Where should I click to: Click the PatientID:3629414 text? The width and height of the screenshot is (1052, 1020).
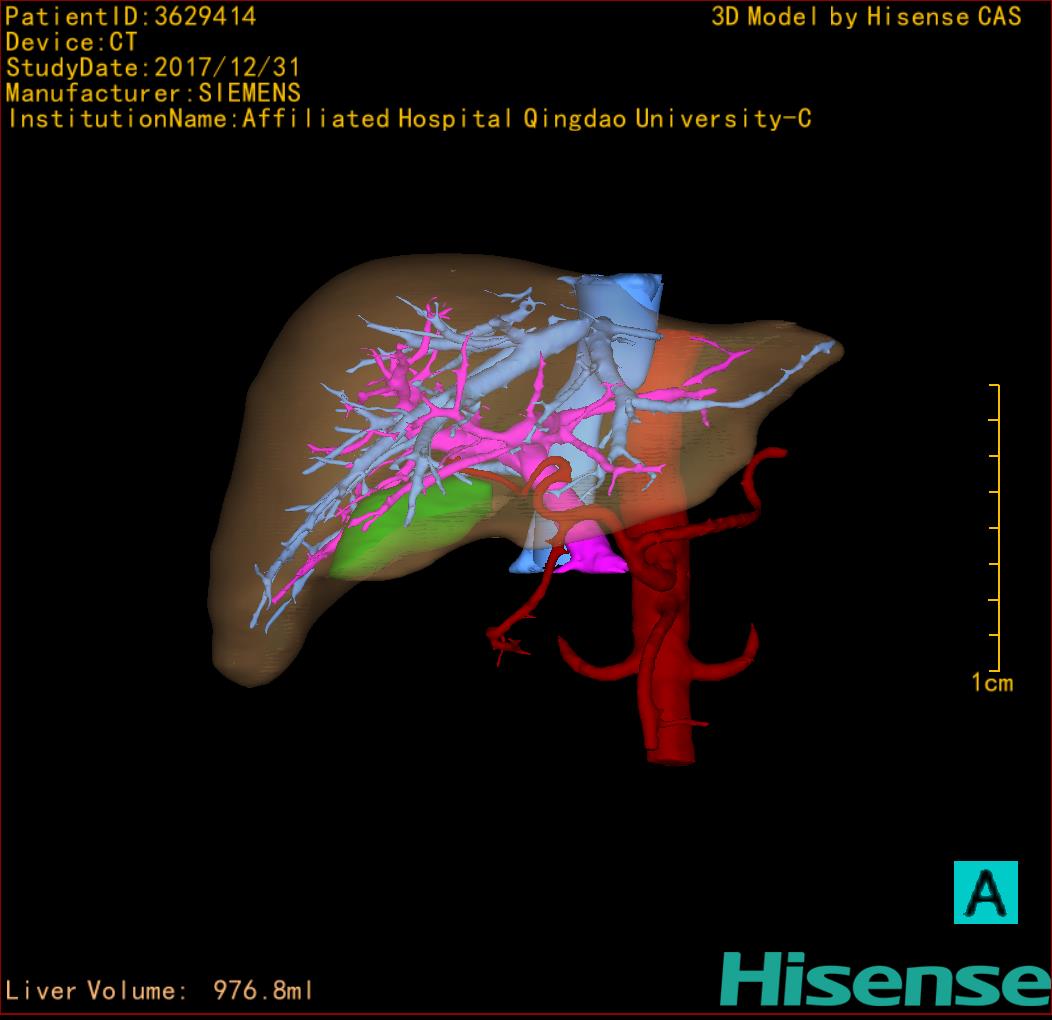pos(131,17)
